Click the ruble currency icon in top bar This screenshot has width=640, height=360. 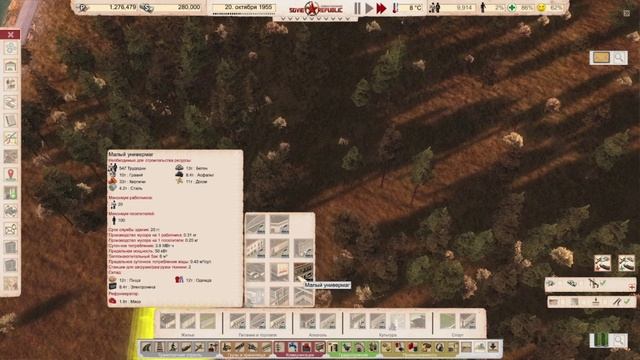(82, 7)
